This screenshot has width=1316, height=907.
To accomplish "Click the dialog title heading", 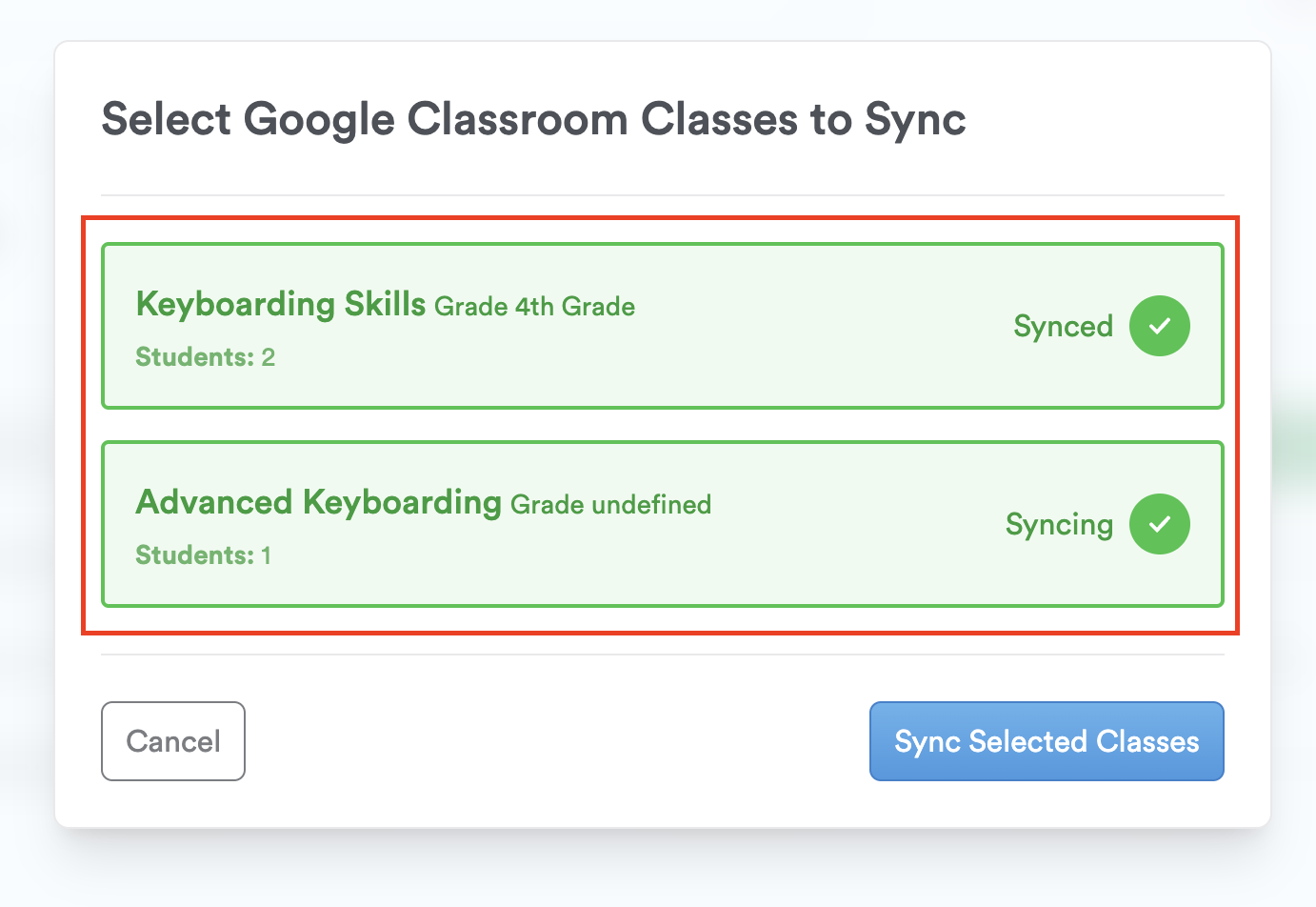I will point(533,120).
